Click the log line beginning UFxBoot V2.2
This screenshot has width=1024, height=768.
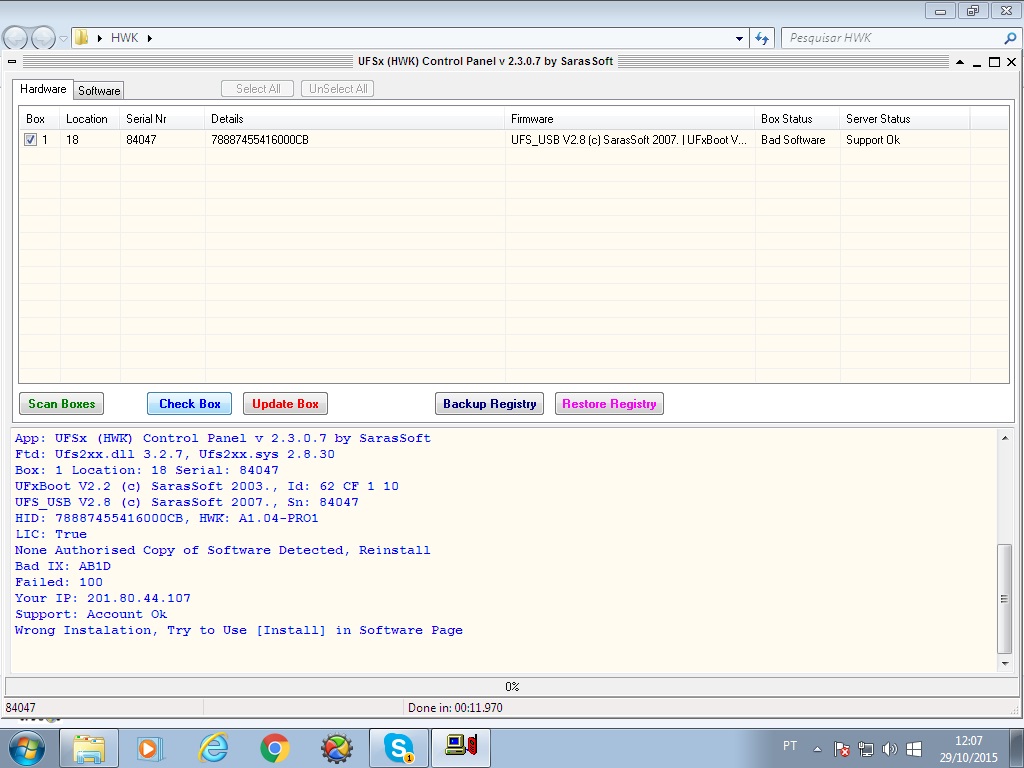pyautogui.click(x=207, y=487)
